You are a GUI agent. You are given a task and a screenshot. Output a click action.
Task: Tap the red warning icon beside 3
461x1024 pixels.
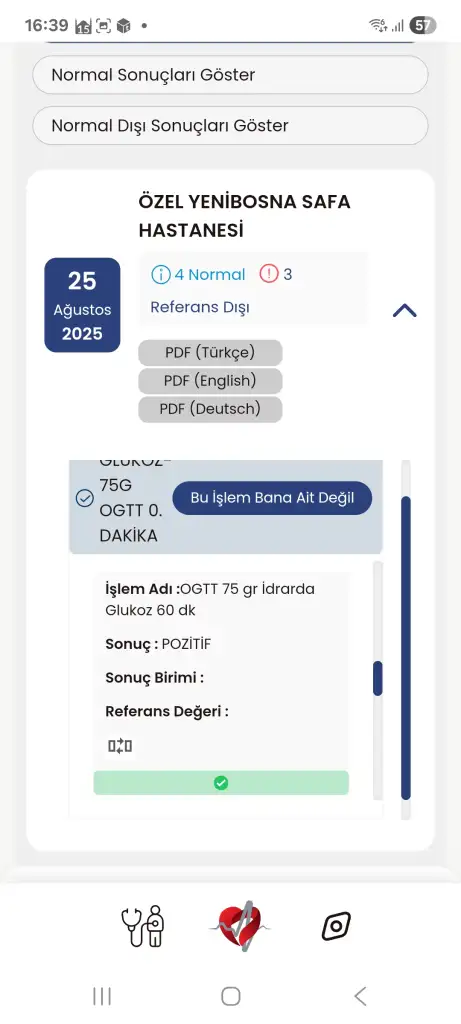[x=269, y=274]
